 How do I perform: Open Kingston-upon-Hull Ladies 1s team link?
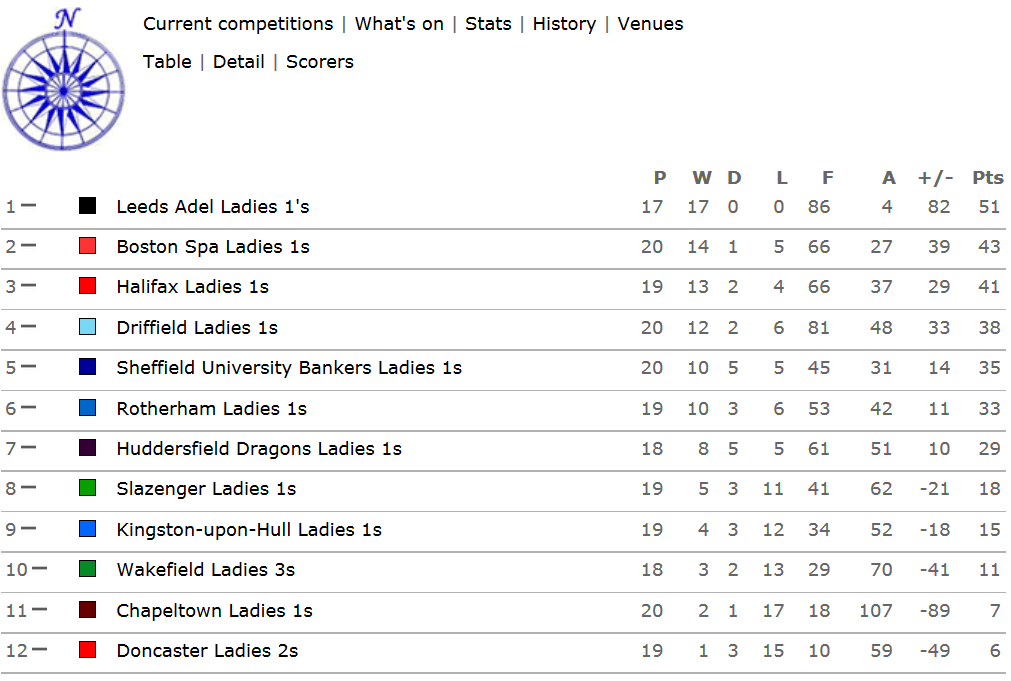tap(249, 529)
